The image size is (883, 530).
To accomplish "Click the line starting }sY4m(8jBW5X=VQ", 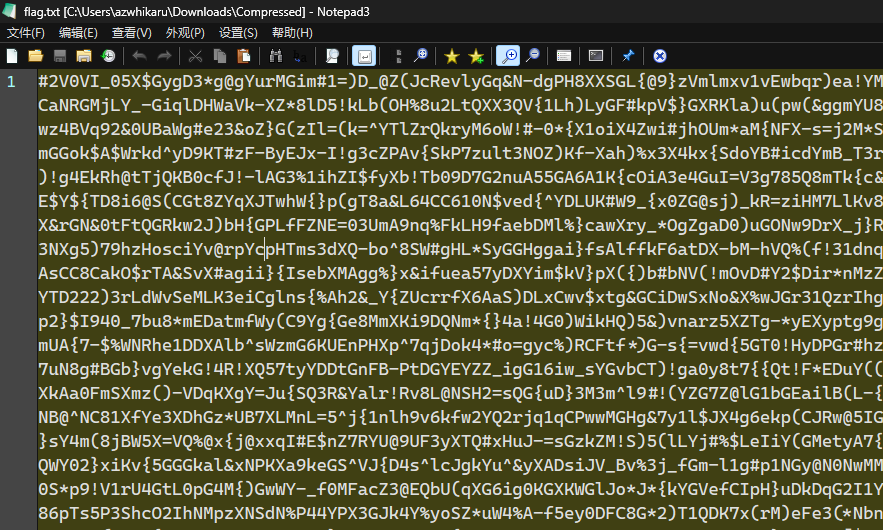I will tap(460, 440).
